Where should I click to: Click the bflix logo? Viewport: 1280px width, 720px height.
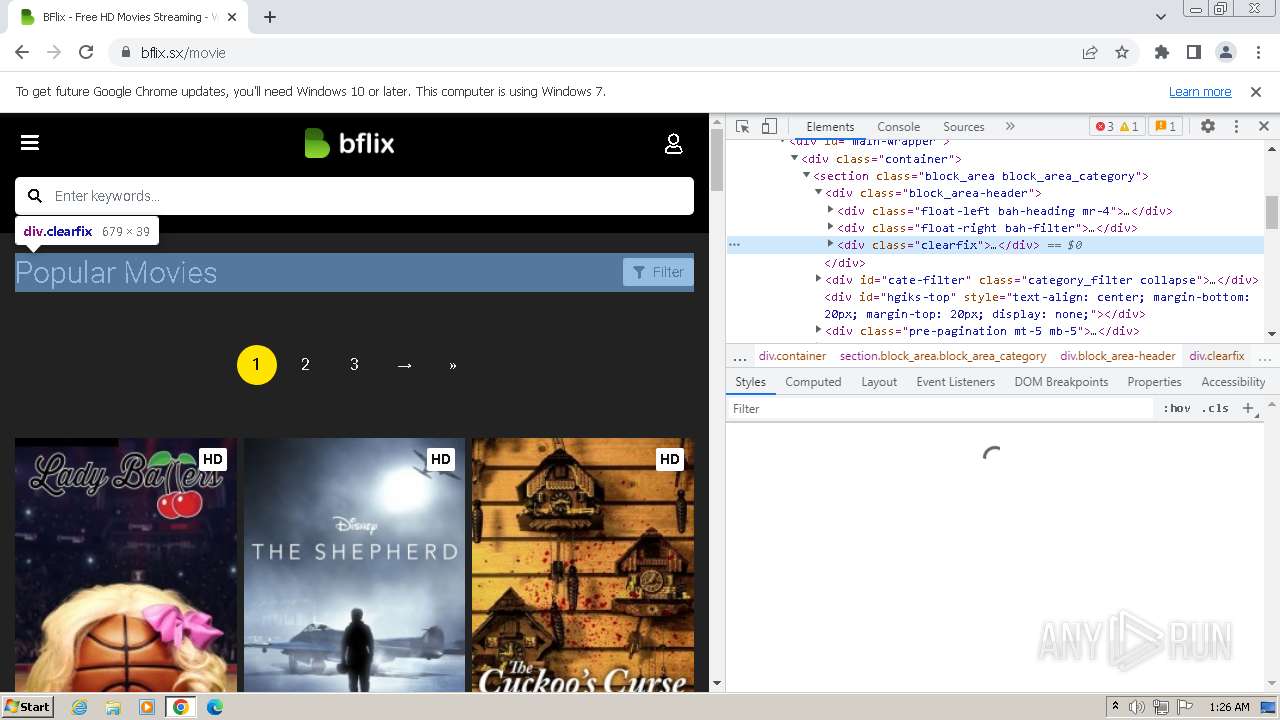[350, 144]
